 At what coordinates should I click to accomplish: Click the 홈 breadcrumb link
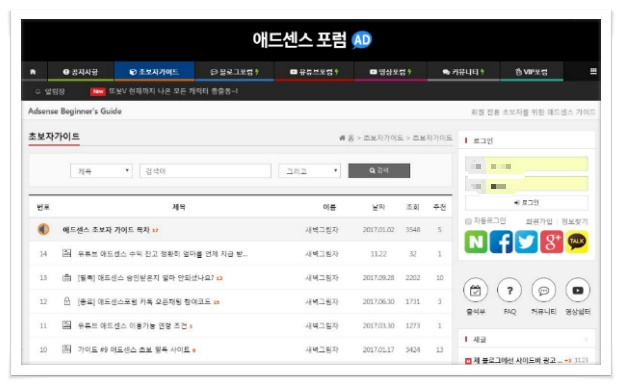pos(351,138)
